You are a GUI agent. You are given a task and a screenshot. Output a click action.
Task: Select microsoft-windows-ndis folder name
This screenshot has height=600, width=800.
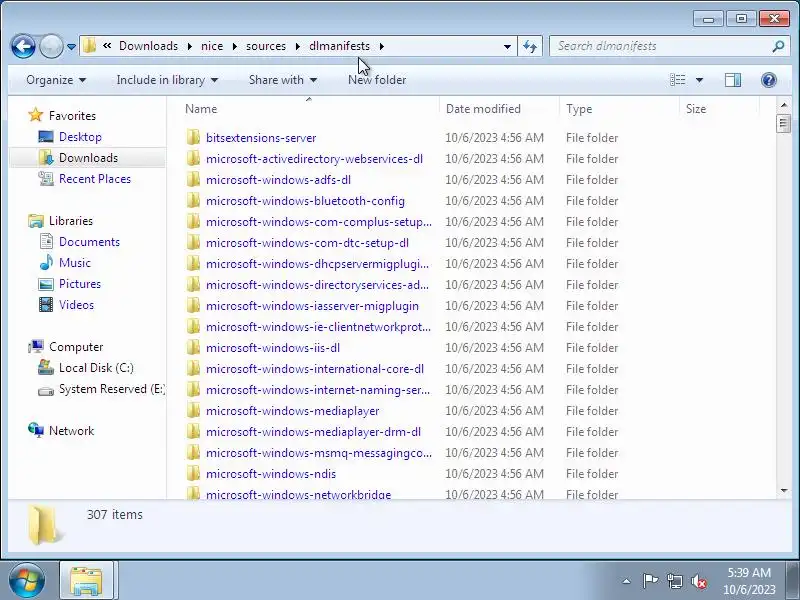(x=271, y=474)
